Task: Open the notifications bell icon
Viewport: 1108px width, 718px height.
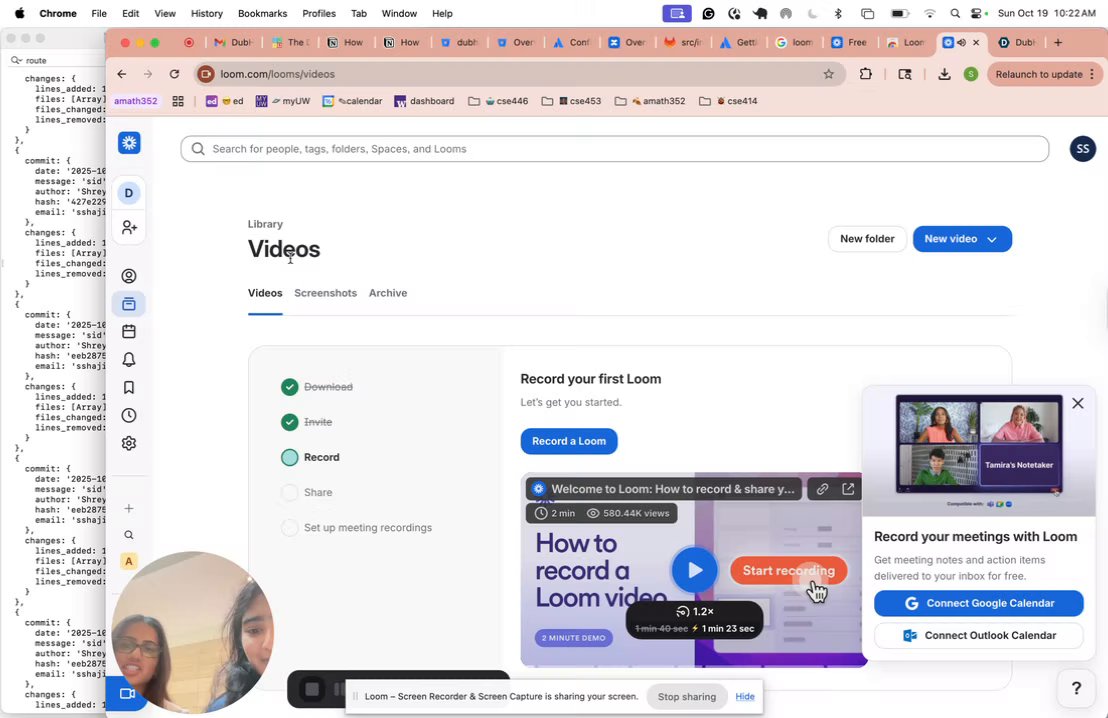Action: click(x=129, y=360)
